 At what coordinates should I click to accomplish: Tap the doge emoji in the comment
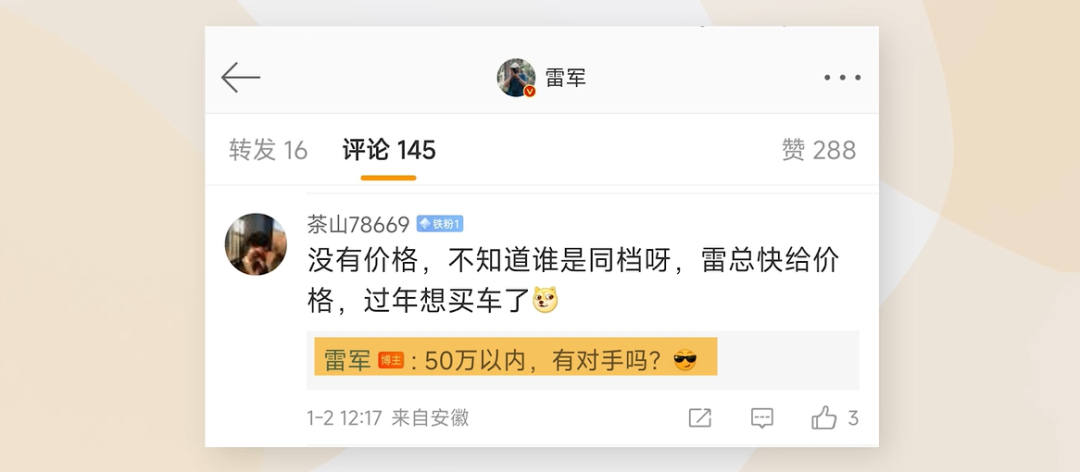(x=546, y=300)
